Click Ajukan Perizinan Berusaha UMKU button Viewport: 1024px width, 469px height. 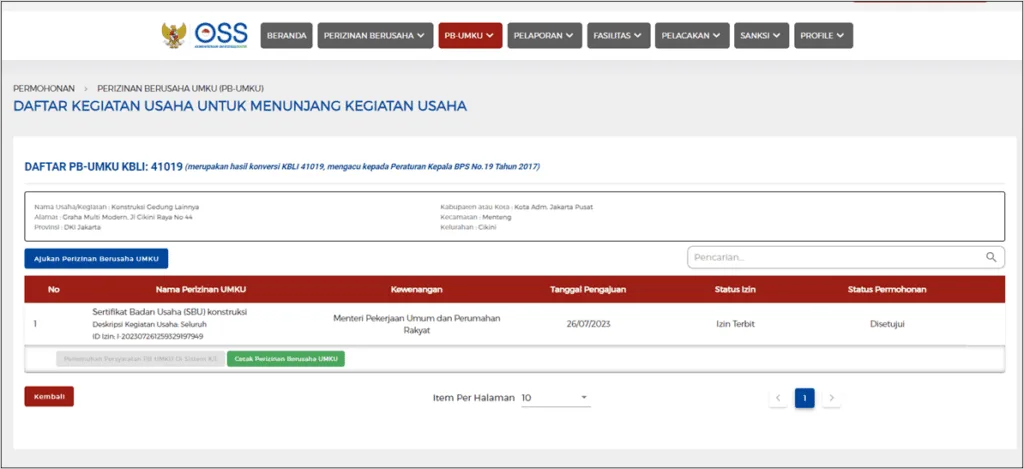(97, 258)
